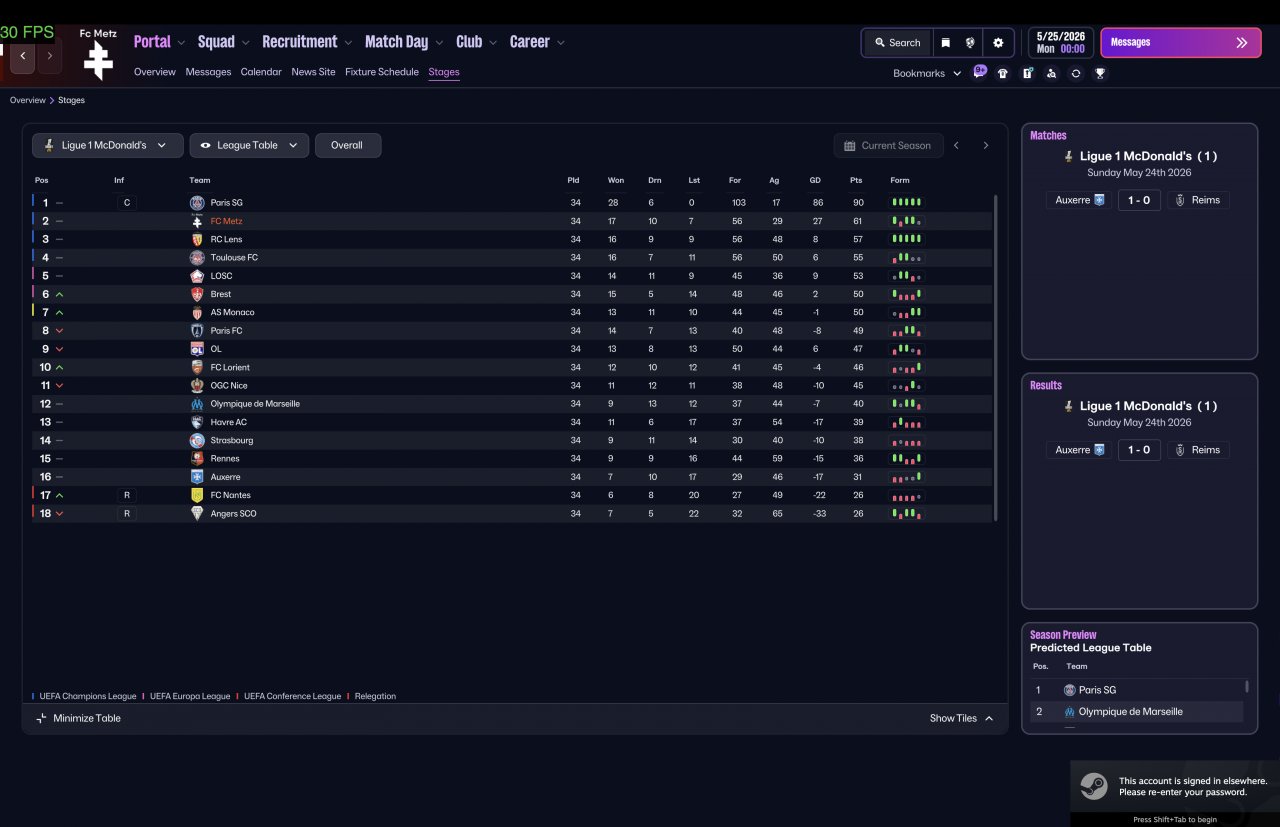Viewport: 1280px width, 827px height.
Task: Click the Auxerre badge in the Matches panel
Action: click(x=1100, y=200)
